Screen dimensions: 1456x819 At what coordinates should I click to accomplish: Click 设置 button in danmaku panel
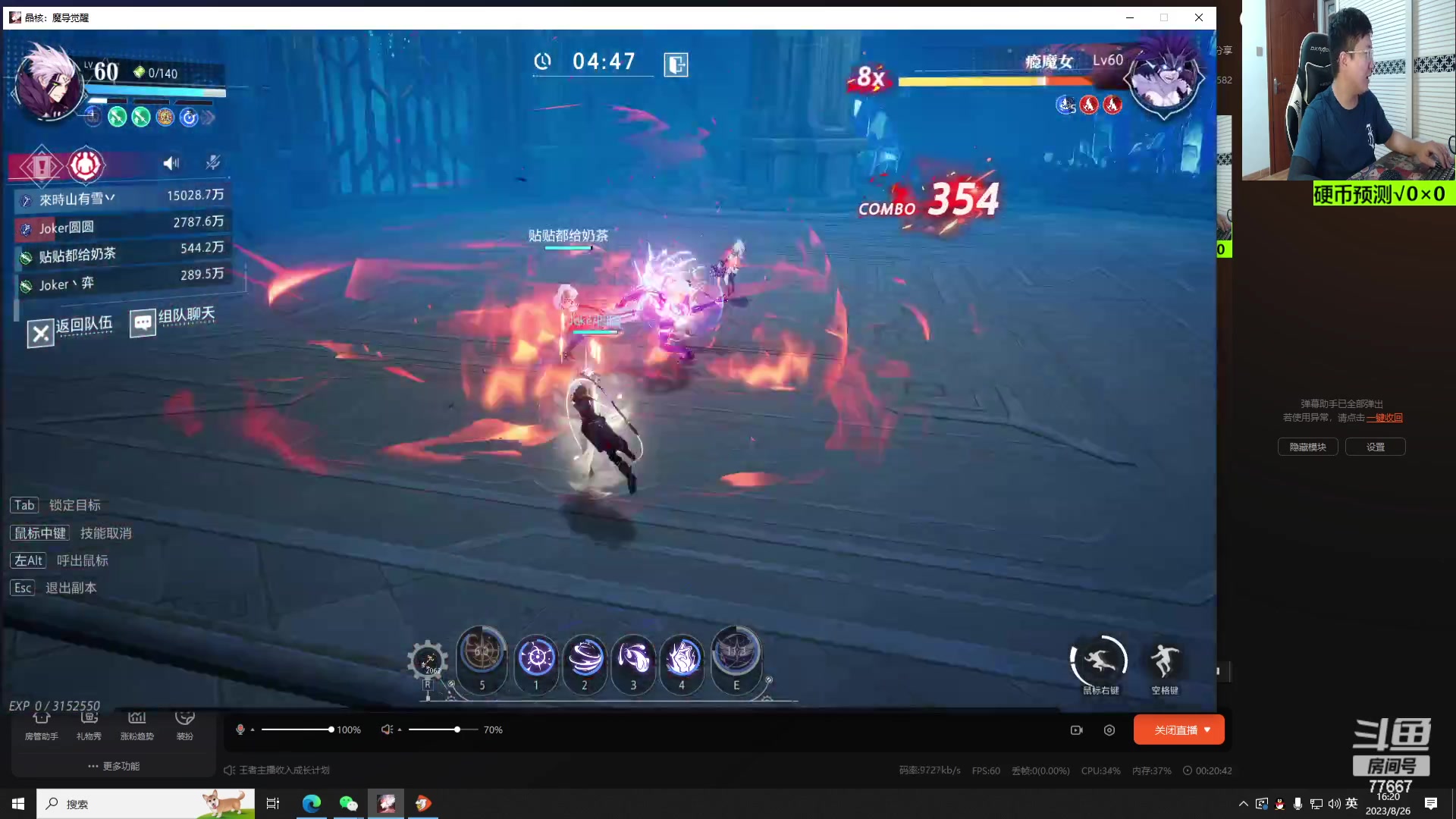[1376, 447]
